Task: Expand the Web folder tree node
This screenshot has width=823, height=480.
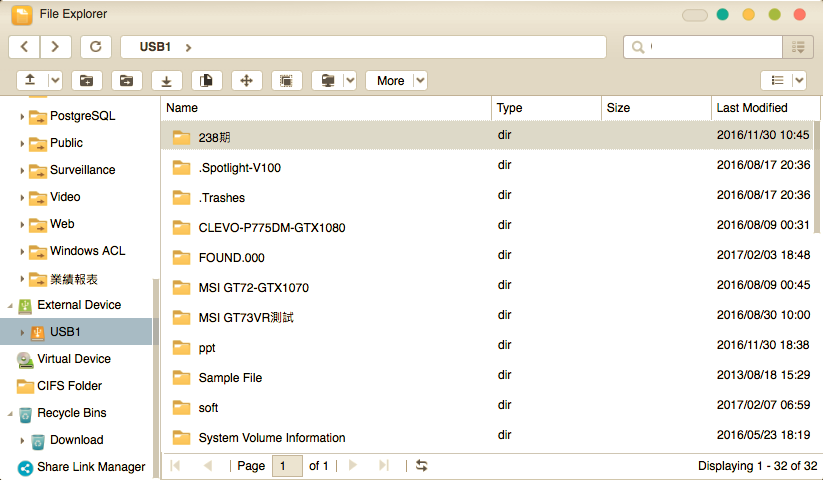Action: [22, 225]
